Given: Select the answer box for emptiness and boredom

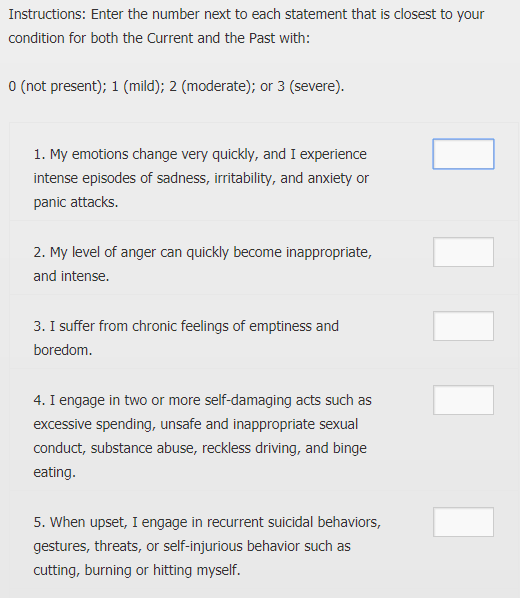Looking at the screenshot, I should 463,326.
